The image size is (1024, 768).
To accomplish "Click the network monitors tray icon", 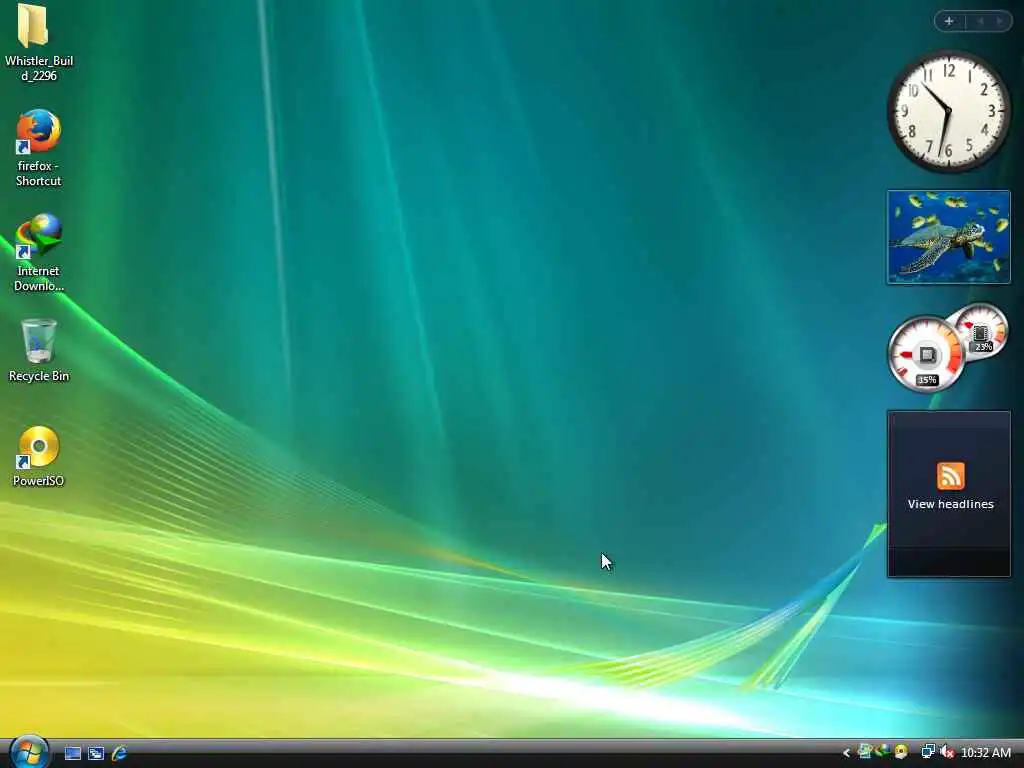I will 928,752.
